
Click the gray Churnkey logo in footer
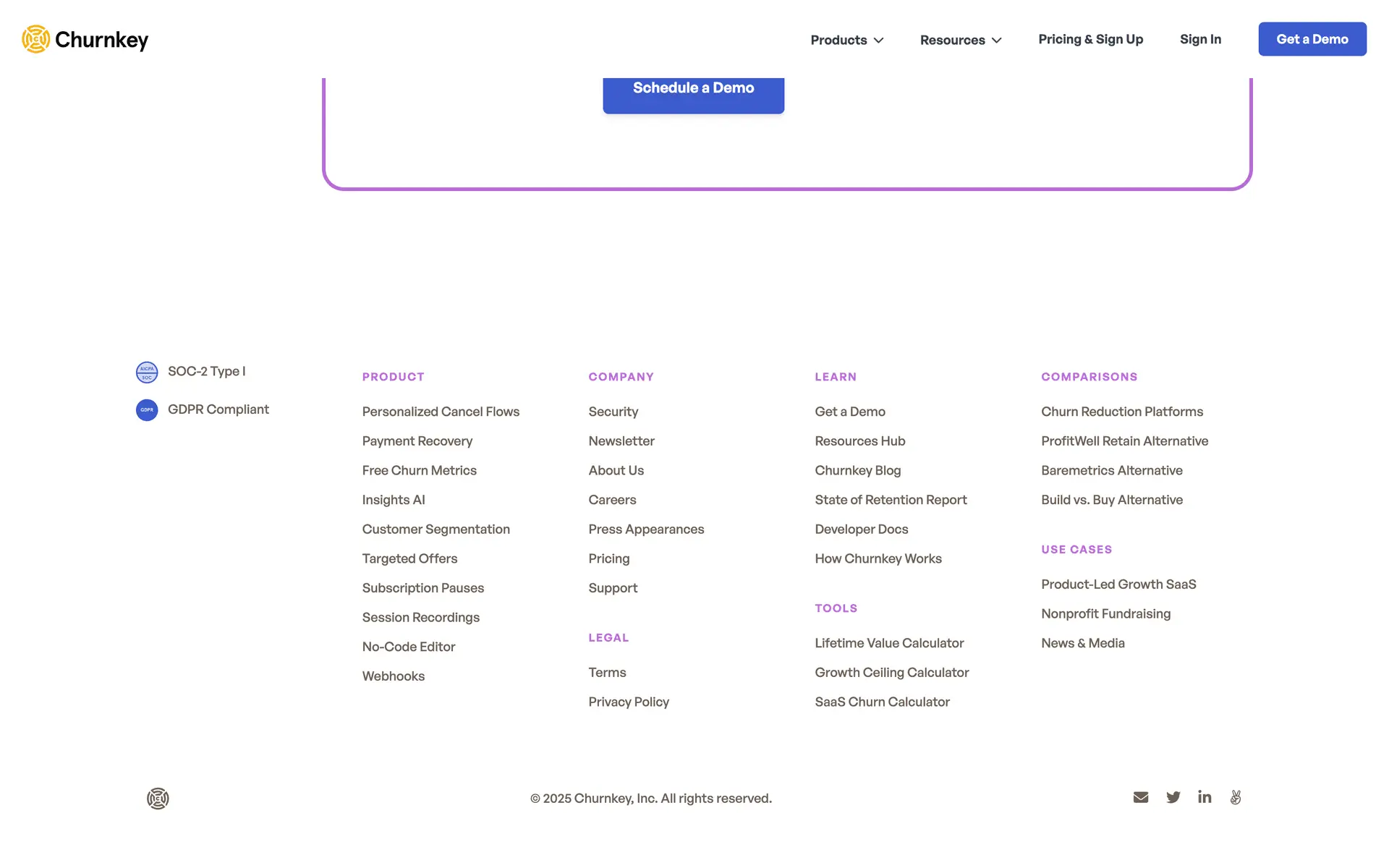158,799
